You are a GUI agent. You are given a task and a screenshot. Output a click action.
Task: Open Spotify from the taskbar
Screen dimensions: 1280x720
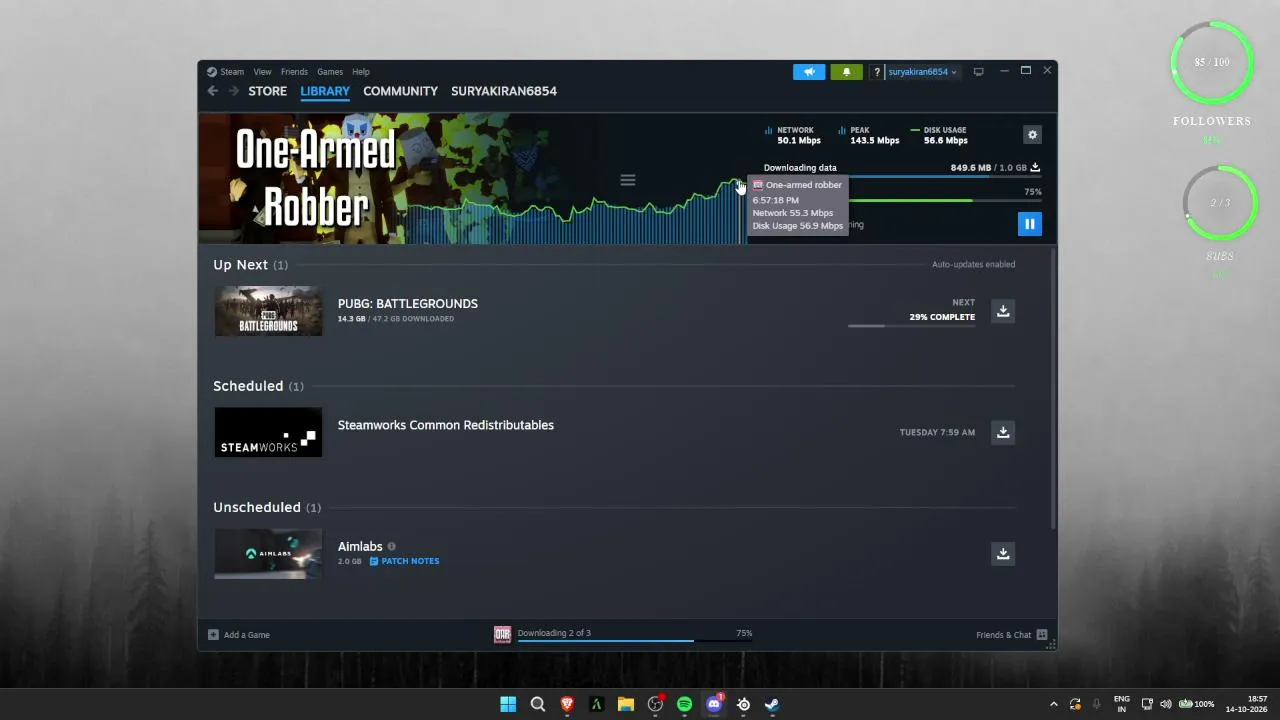(x=684, y=704)
